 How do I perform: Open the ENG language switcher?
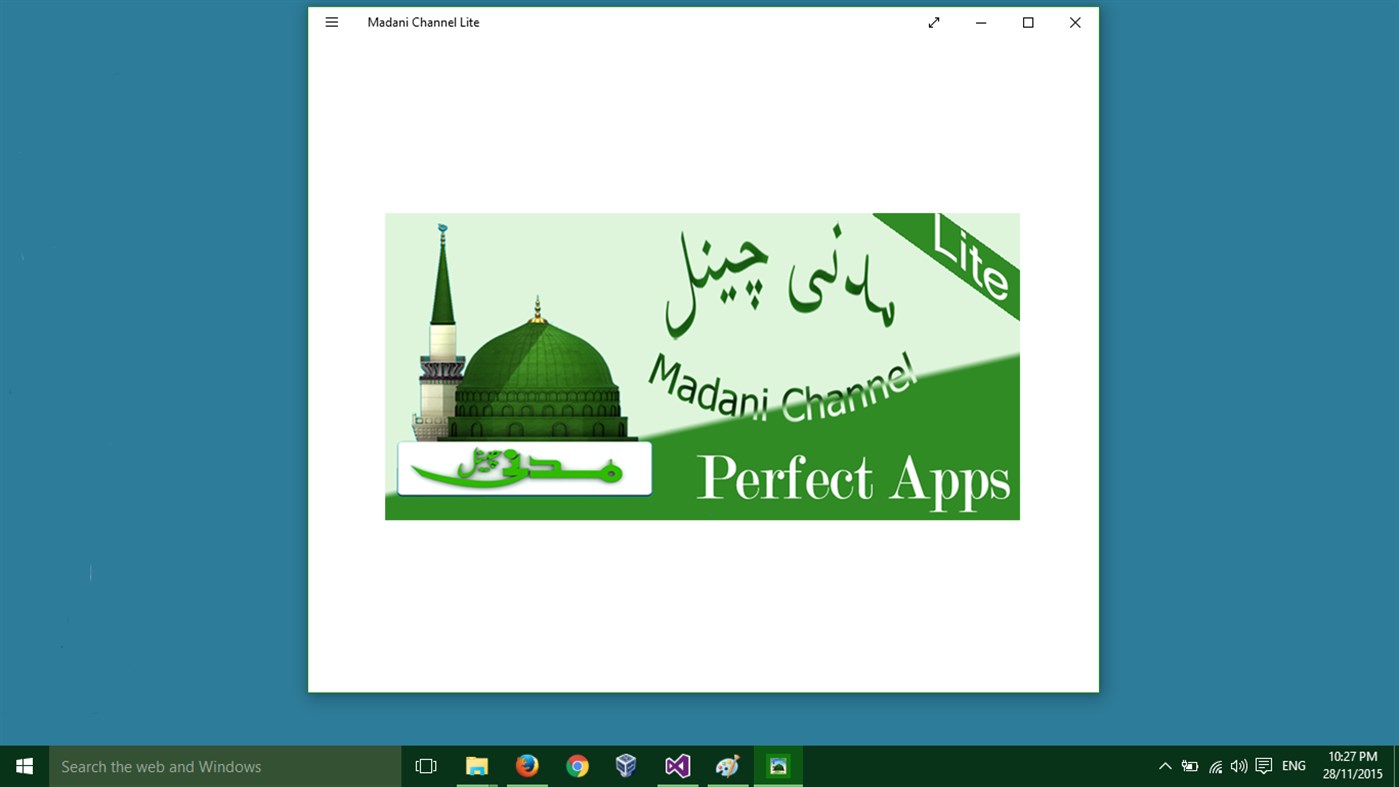tap(1293, 765)
